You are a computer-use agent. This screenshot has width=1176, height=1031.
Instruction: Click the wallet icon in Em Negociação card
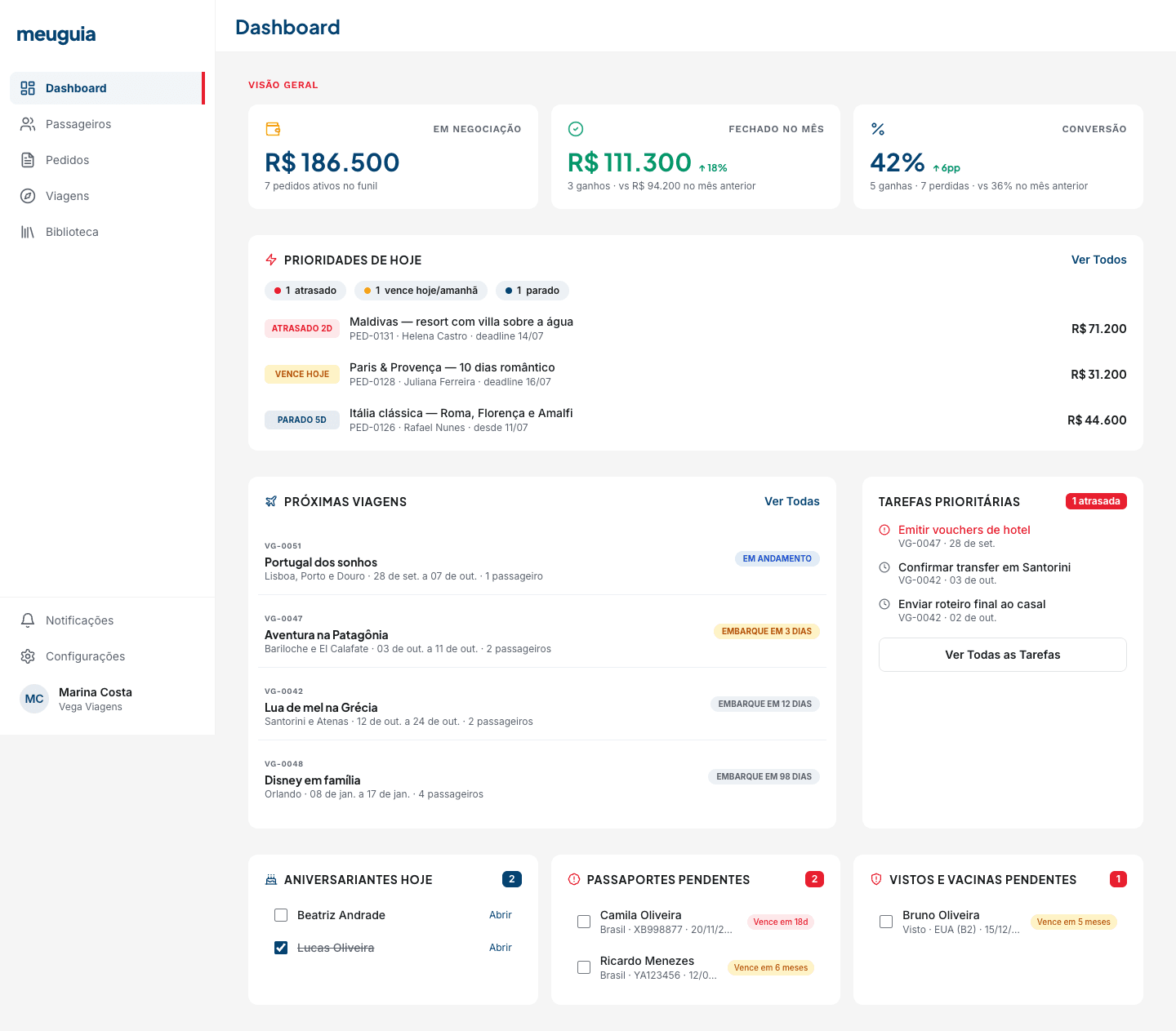tap(273, 129)
